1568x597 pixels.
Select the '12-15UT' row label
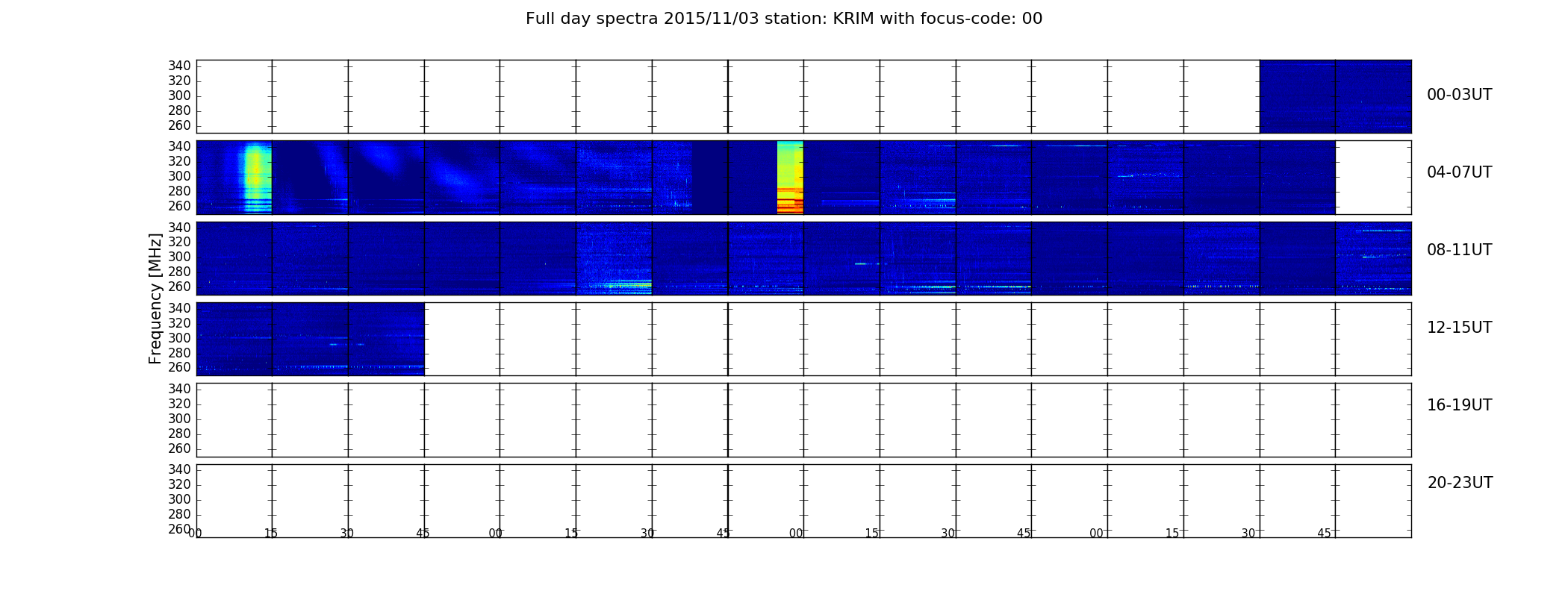(1459, 328)
